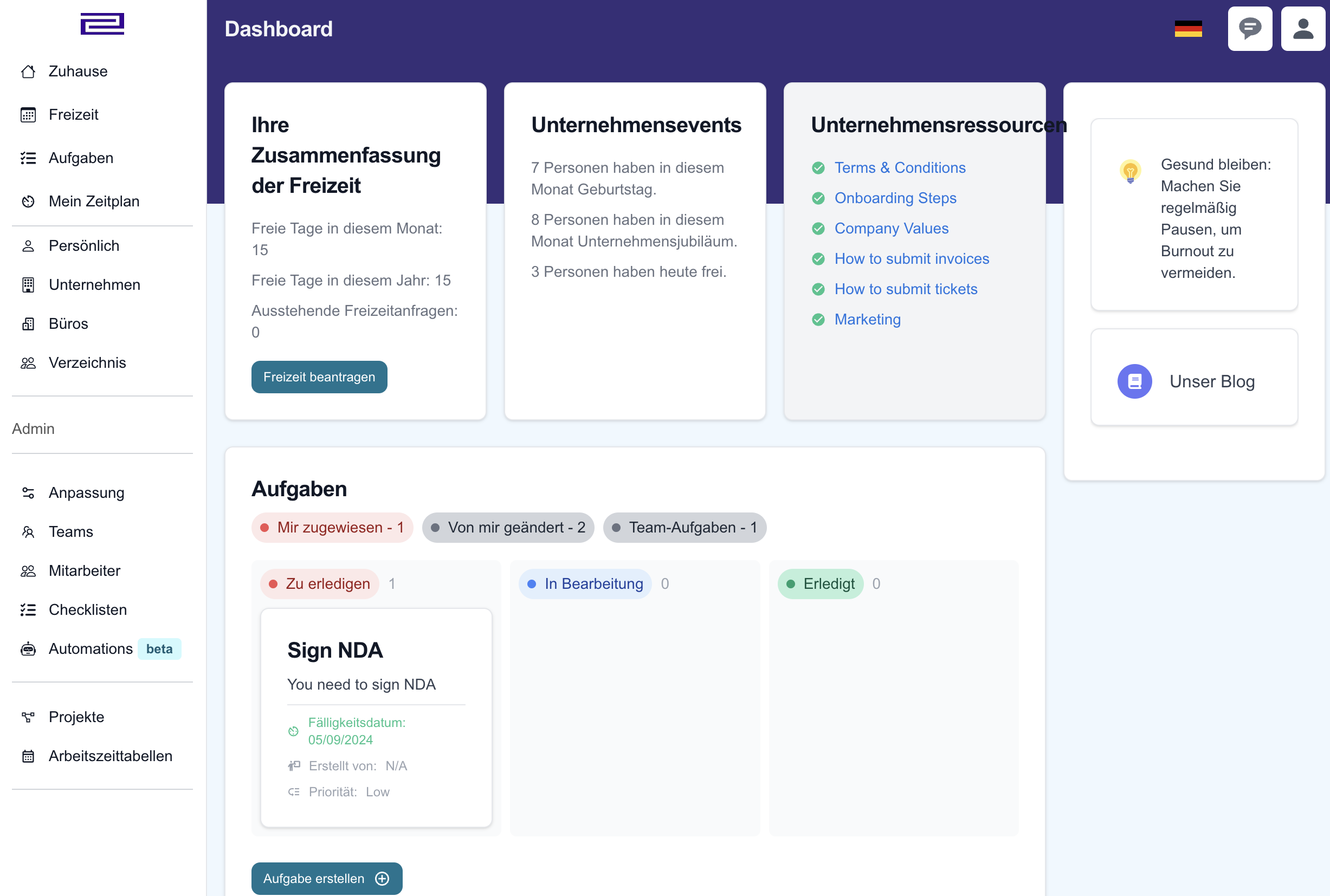Open the user profile icon
This screenshot has width=1330, height=896.
click(x=1303, y=29)
